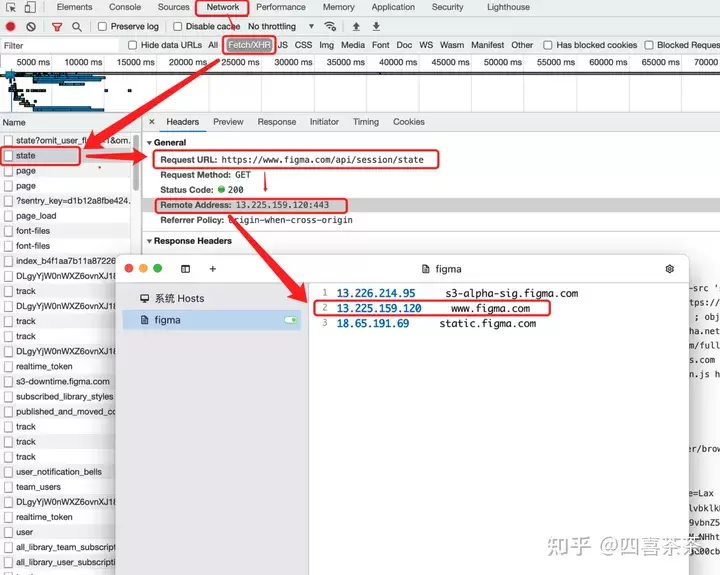Select the user_notification_bells request
Image resolution: width=720 pixels, height=575 pixels.
pos(59,472)
